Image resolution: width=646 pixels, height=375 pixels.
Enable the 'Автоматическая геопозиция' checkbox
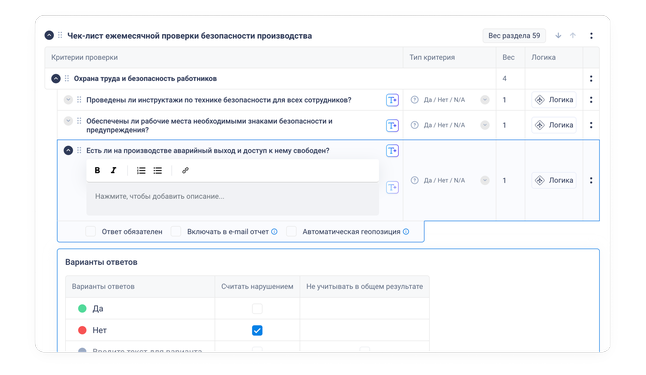(291, 232)
